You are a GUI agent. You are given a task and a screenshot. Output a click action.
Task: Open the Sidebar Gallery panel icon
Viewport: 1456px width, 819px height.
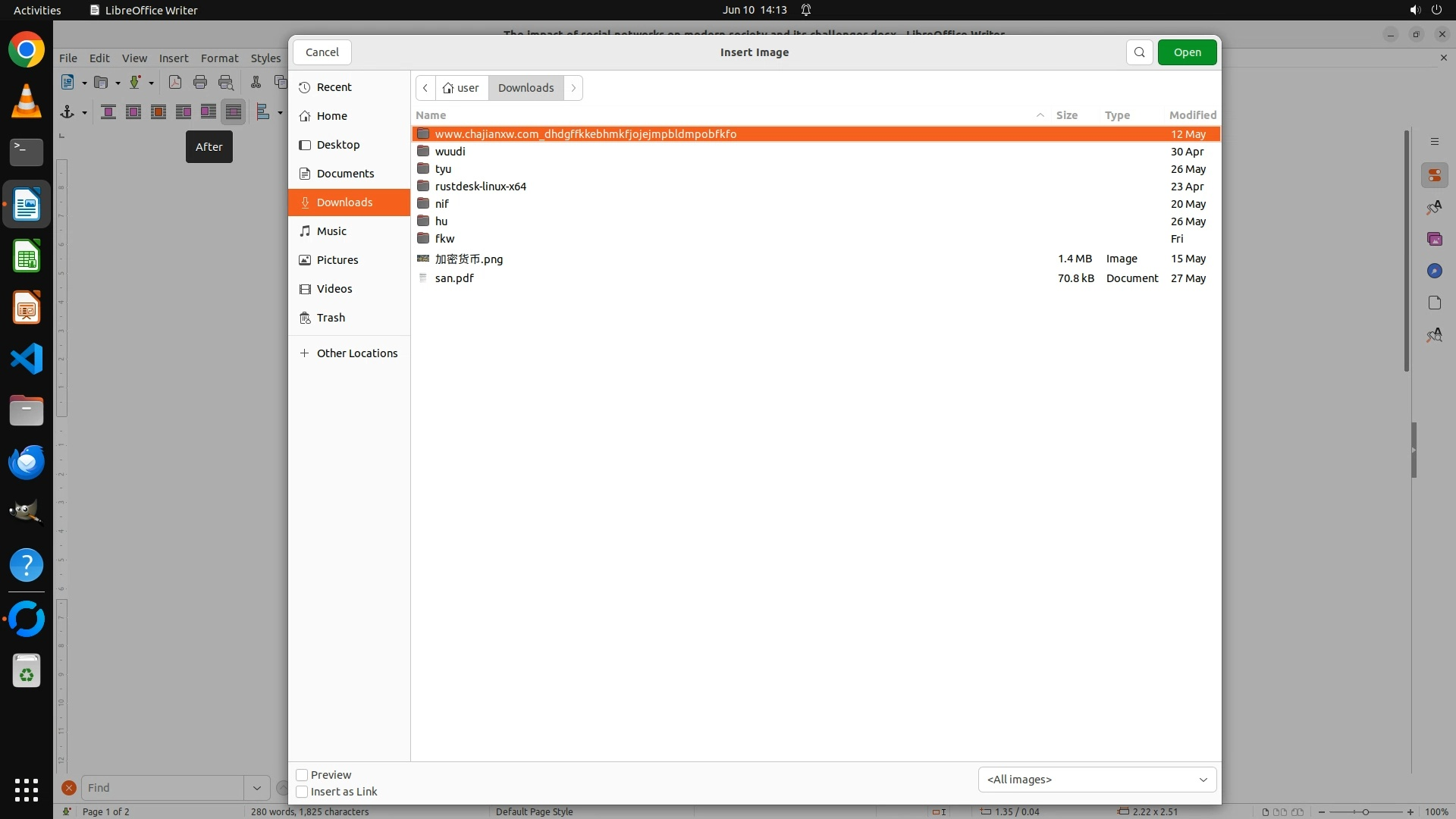click(1434, 240)
